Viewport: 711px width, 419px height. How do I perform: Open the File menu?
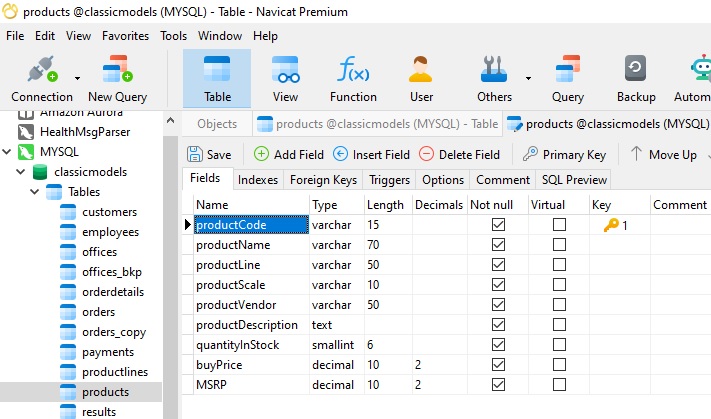15,36
